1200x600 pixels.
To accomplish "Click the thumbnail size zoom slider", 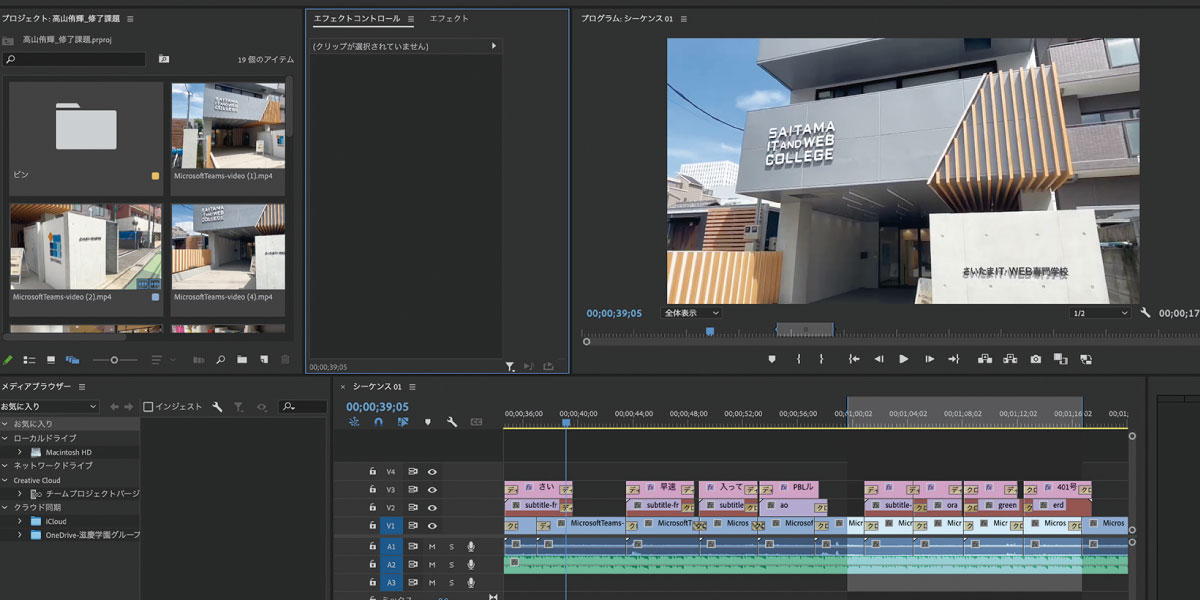I will click(114, 360).
